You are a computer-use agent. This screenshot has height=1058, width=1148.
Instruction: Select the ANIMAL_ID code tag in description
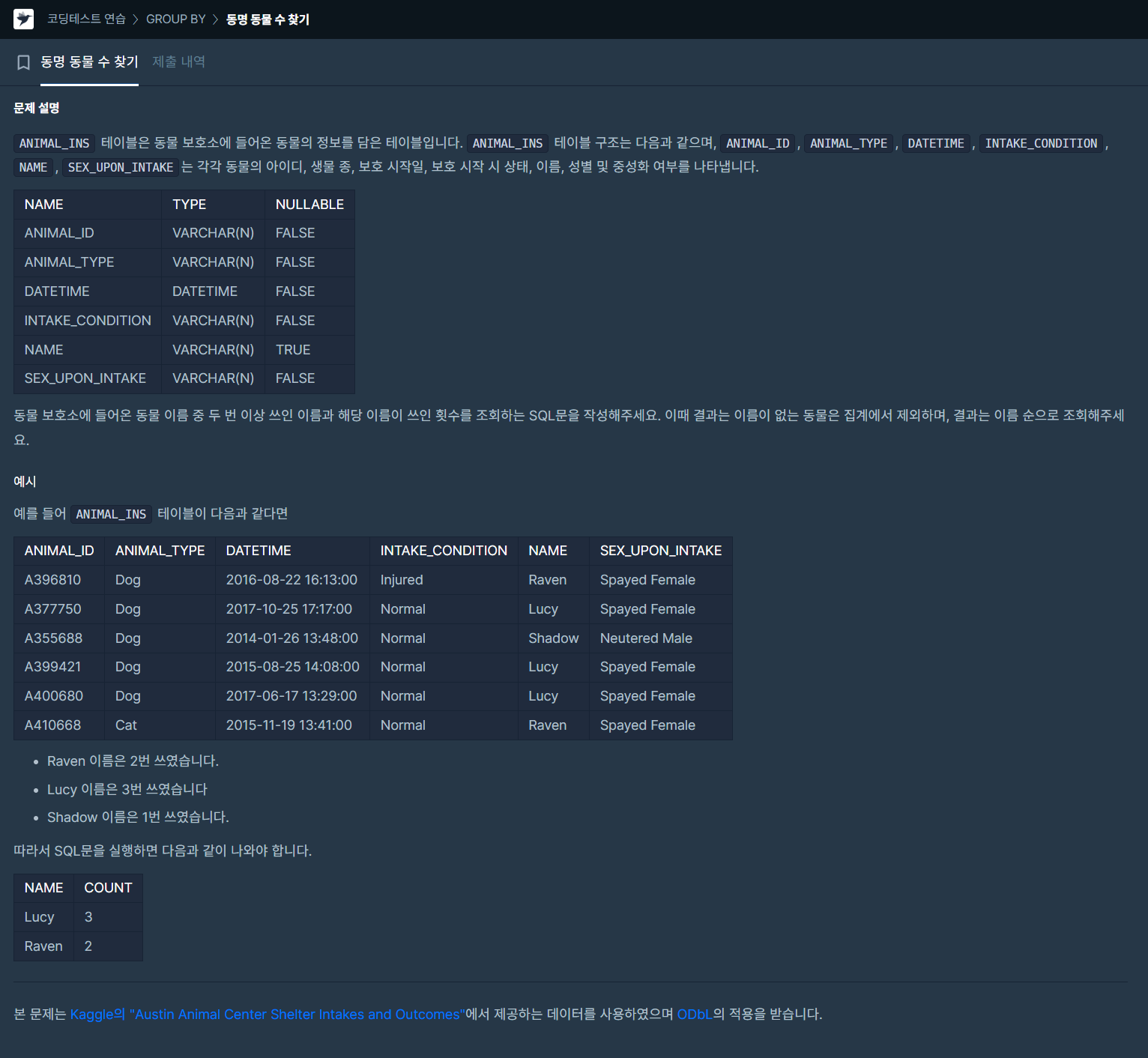tap(758, 143)
